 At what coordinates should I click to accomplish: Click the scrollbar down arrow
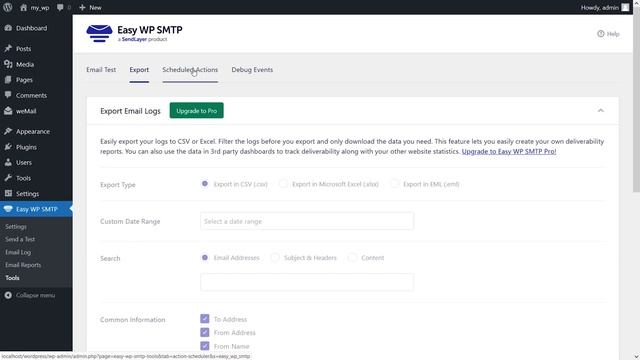coord(636,356)
